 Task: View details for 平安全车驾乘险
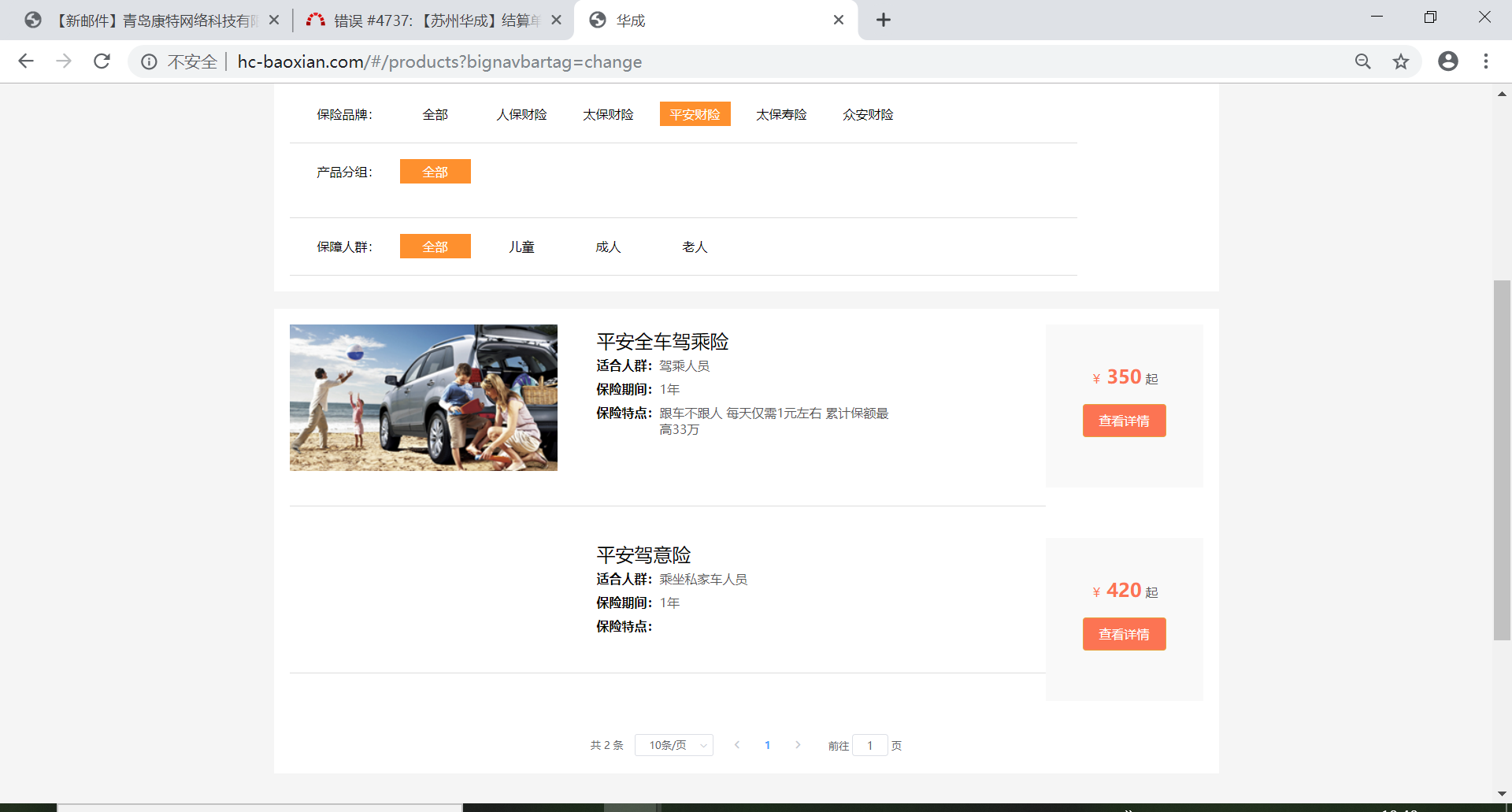(1124, 421)
